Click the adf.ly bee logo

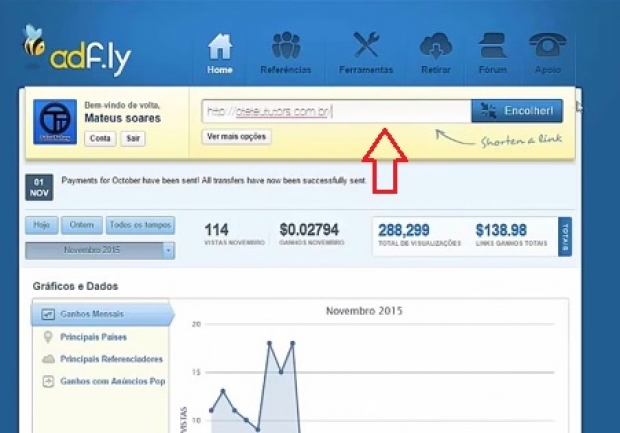click(x=76, y=51)
